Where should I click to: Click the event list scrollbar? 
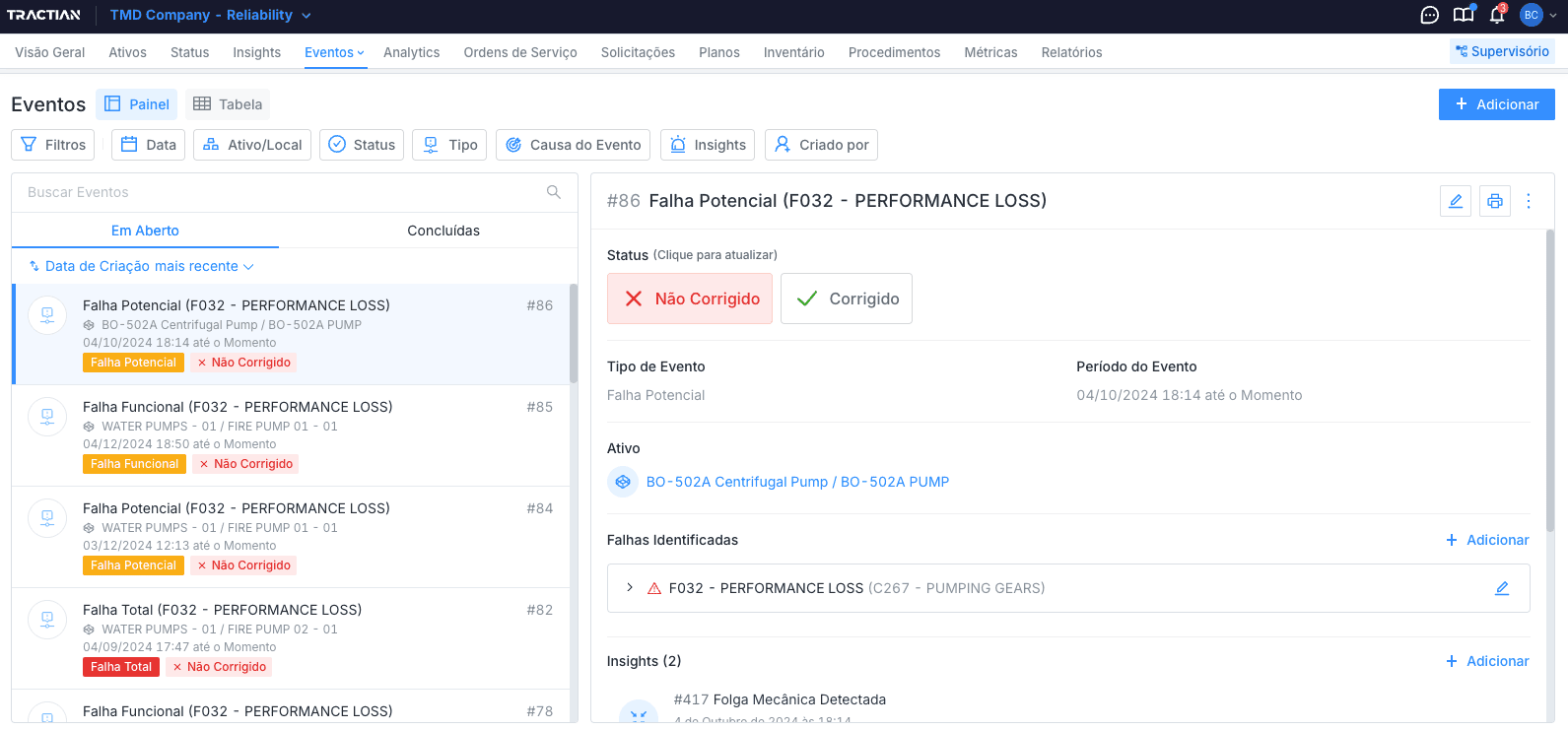point(574,333)
